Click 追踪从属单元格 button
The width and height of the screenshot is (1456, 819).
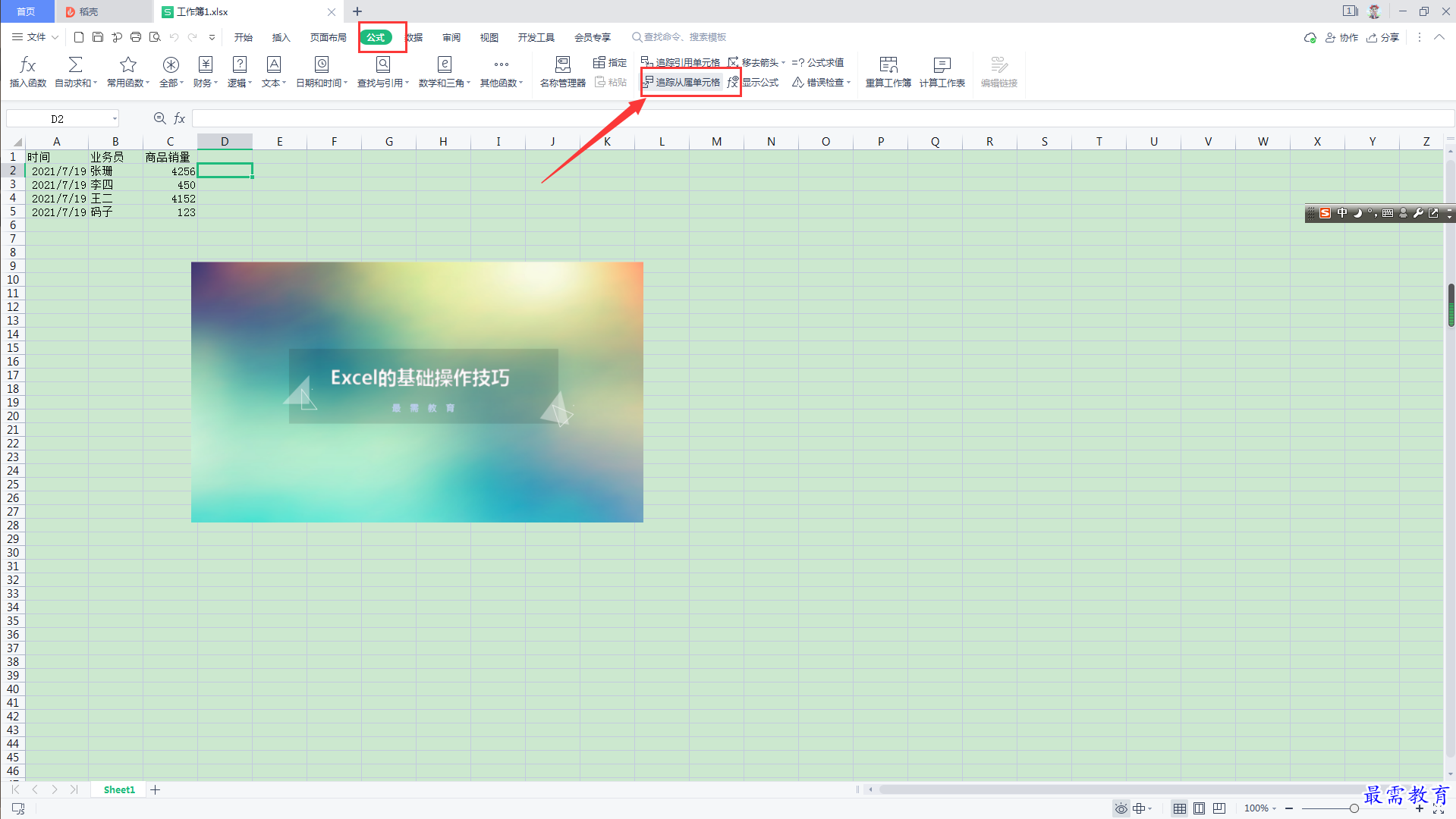681,83
